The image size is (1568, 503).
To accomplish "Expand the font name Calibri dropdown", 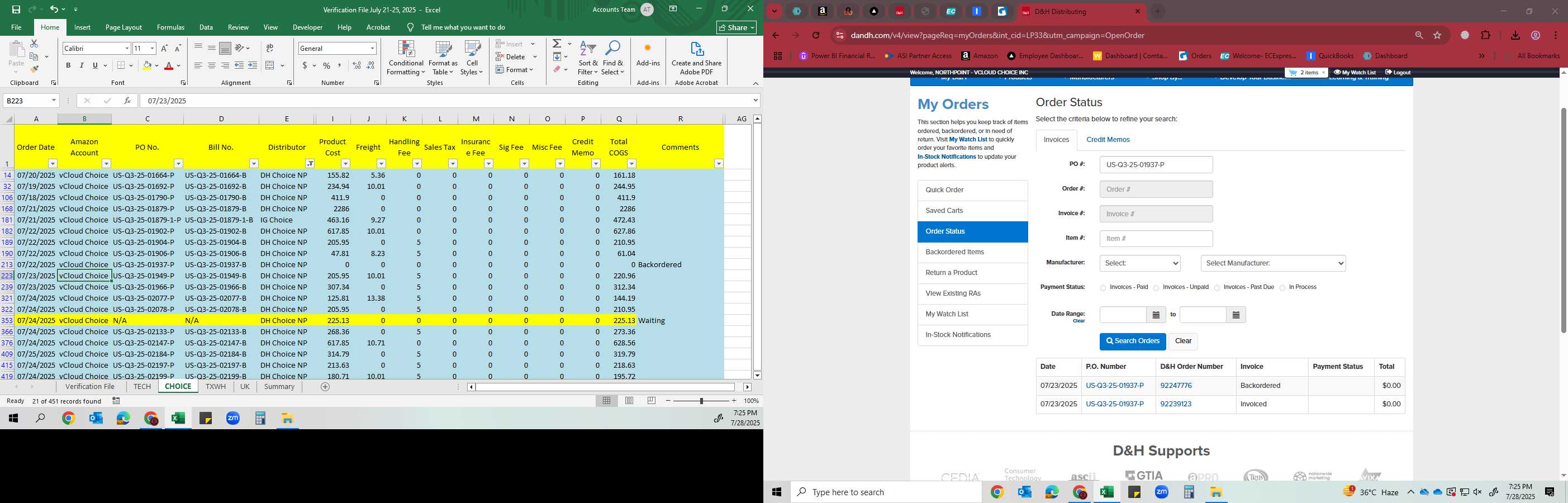I will click(x=127, y=48).
